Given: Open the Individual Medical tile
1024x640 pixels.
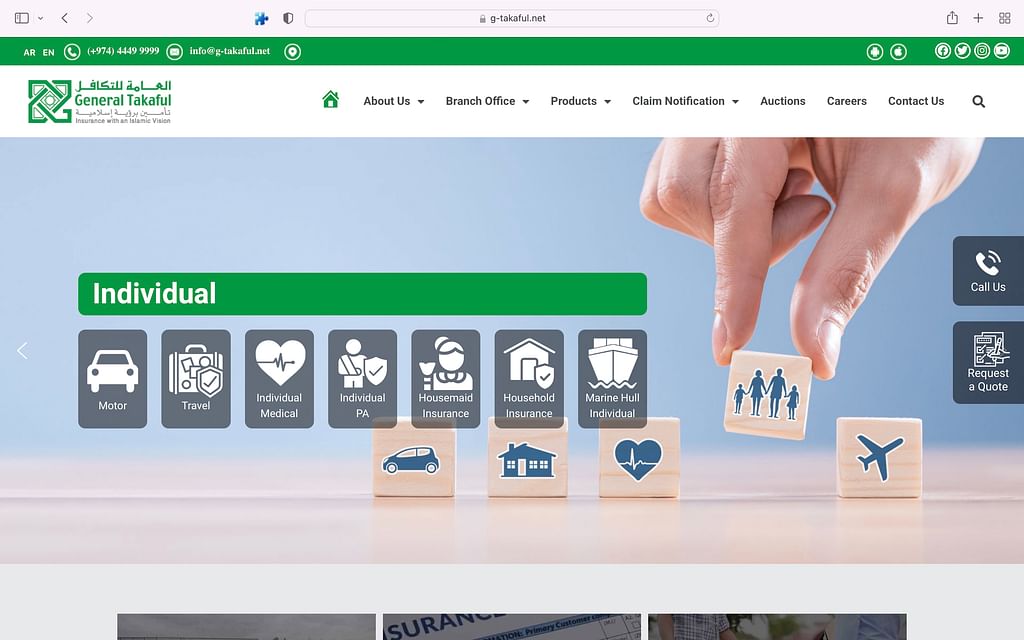Looking at the screenshot, I should (x=279, y=379).
